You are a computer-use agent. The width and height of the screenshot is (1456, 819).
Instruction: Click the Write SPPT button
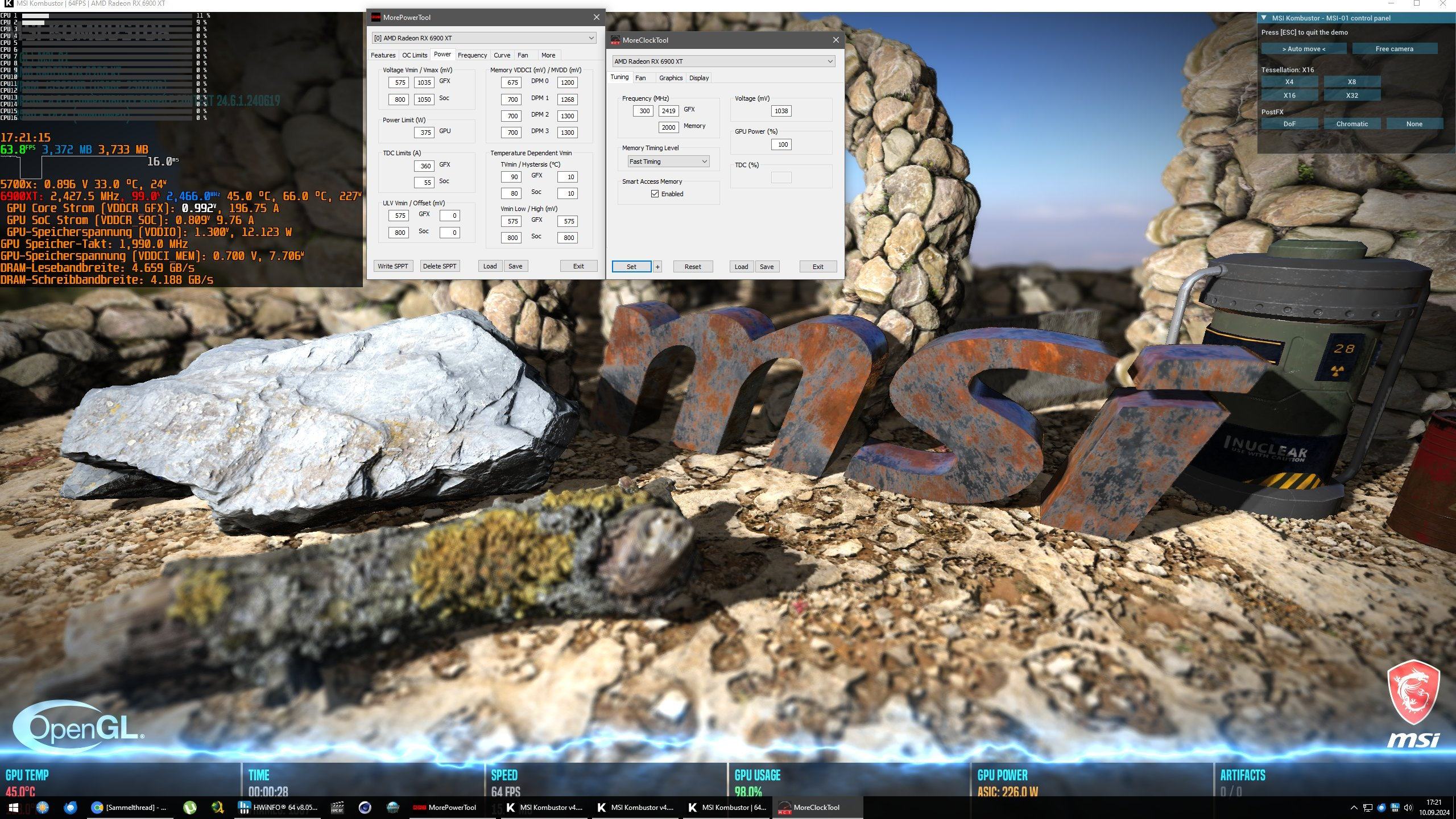(x=392, y=266)
